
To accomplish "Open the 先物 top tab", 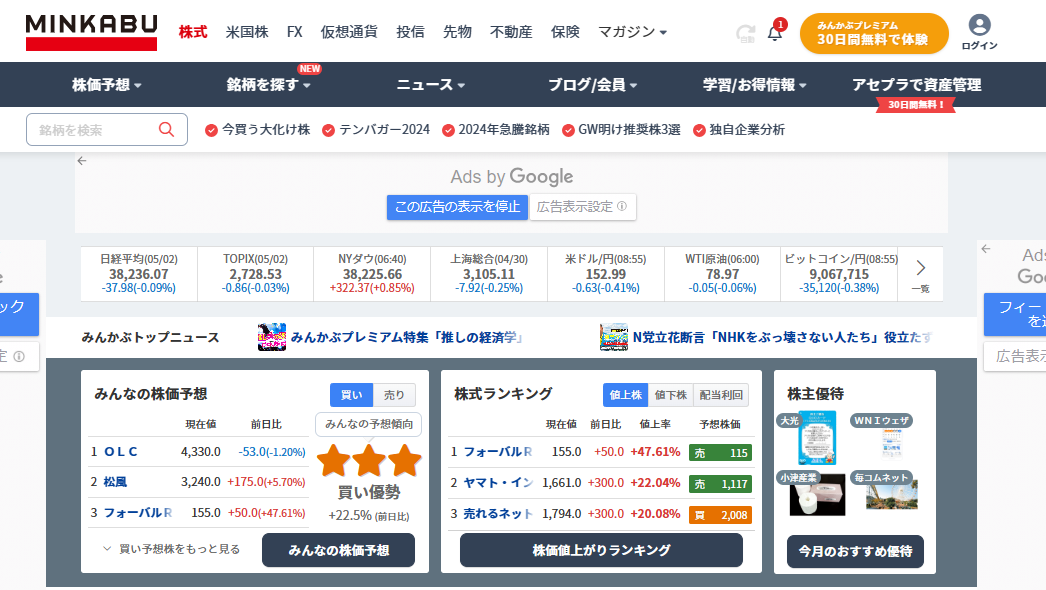I will tap(458, 32).
